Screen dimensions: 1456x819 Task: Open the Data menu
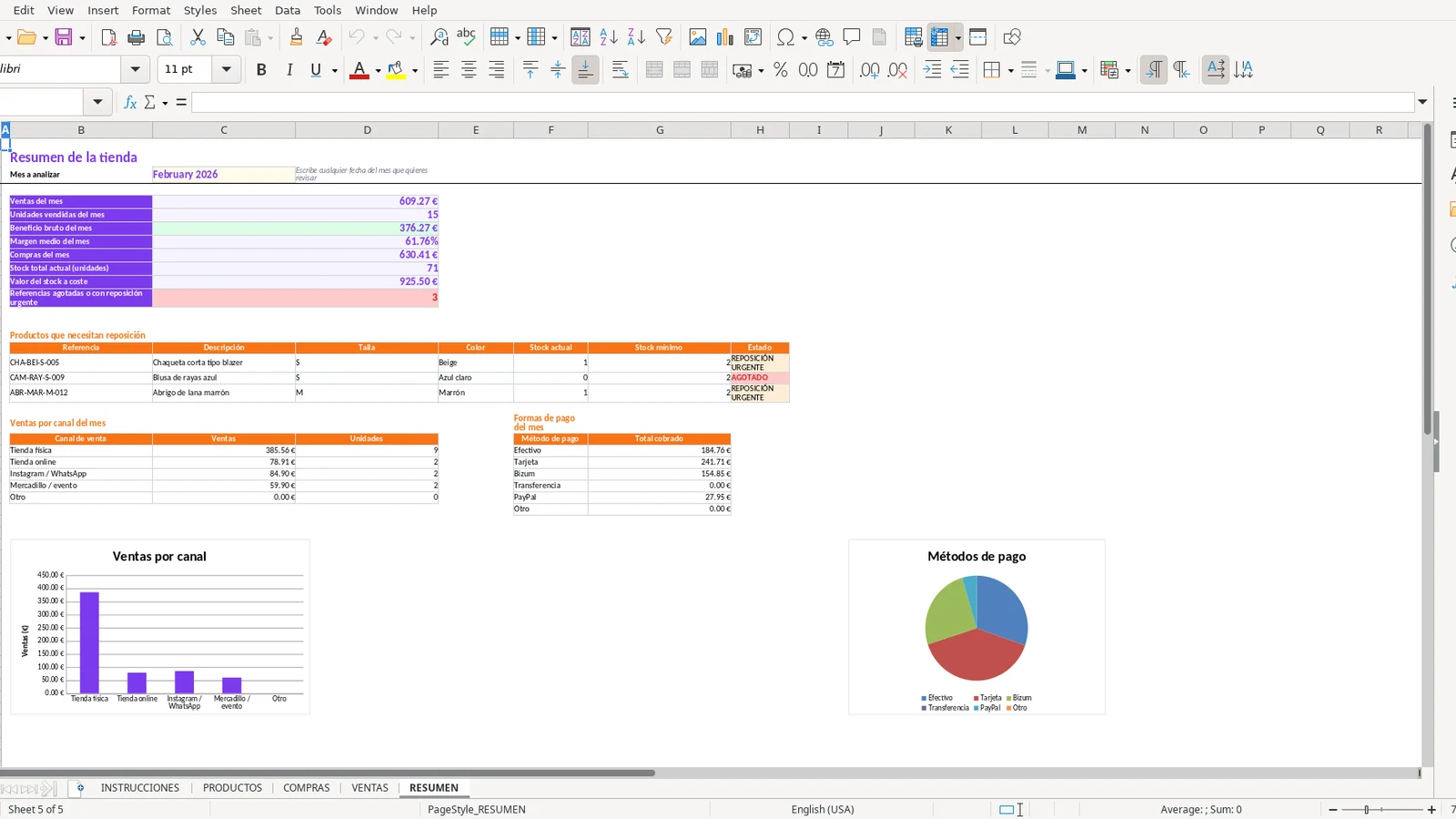pyautogui.click(x=288, y=10)
